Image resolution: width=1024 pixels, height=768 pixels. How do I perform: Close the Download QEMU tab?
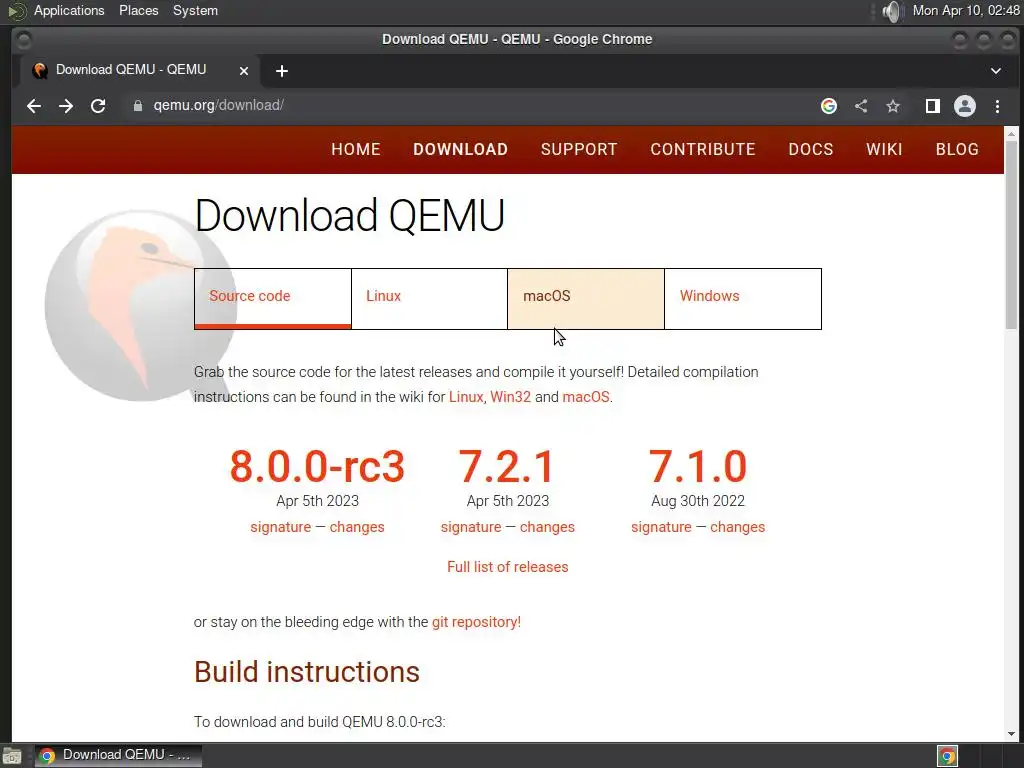(244, 71)
